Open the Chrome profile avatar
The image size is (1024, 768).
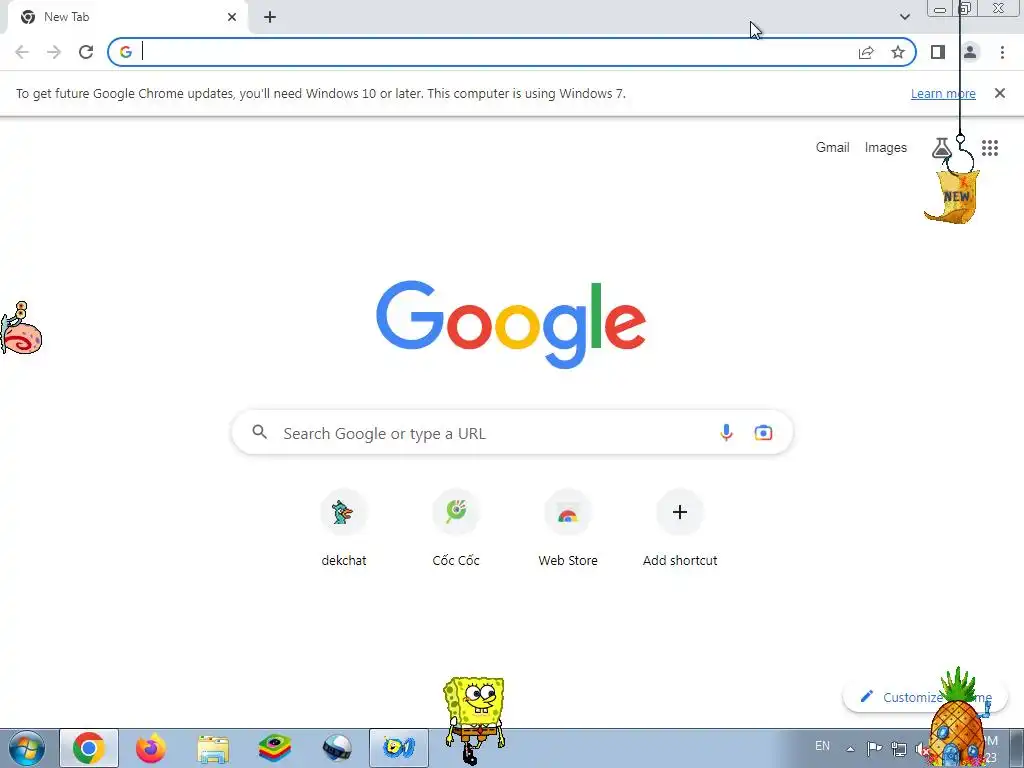point(970,52)
